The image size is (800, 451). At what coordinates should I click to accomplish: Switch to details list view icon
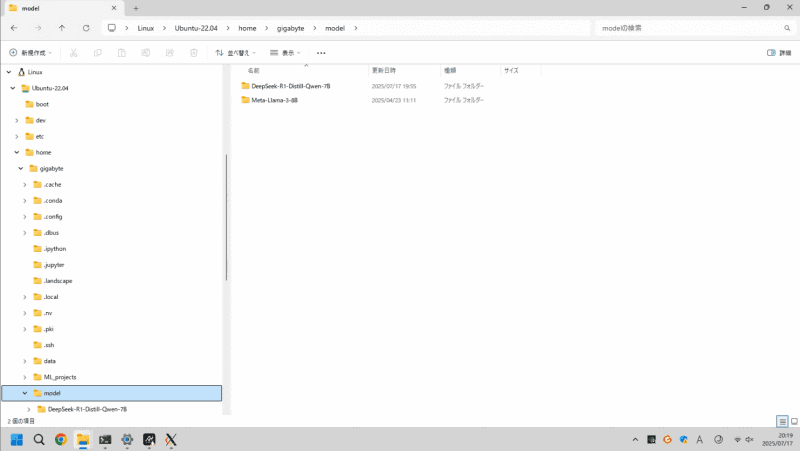tap(782, 421)
